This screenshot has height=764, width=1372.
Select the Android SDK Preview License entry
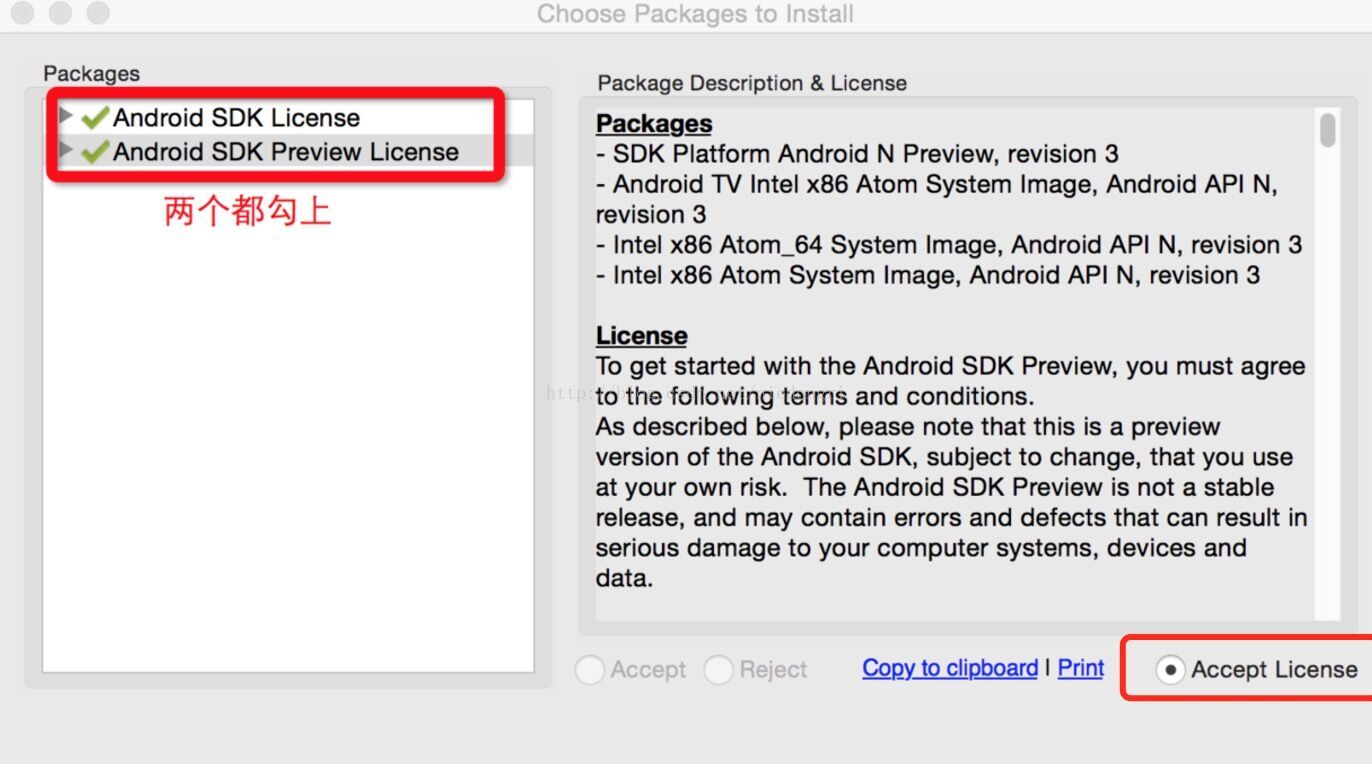coord(286,152)
